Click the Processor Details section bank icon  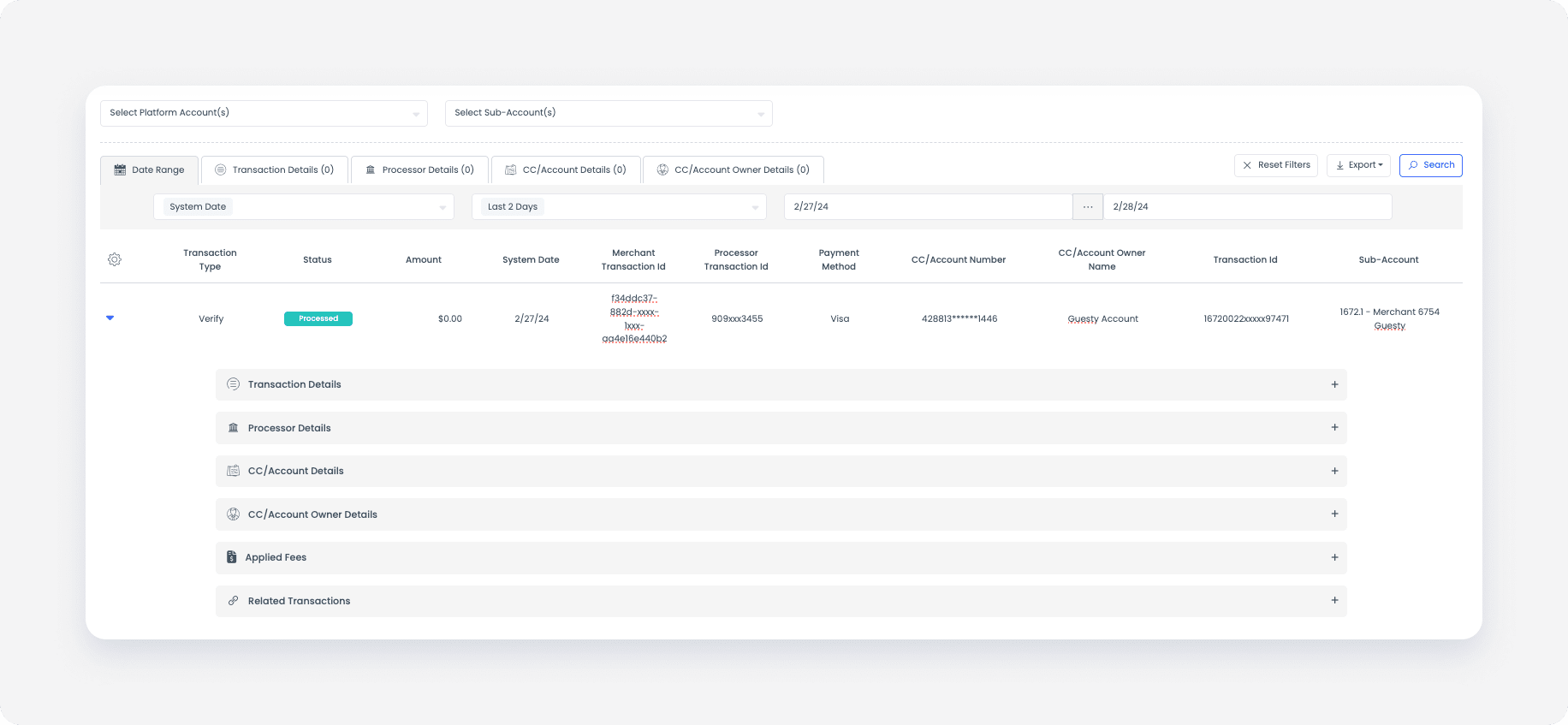pyautogui.click(x=233, y=428)
